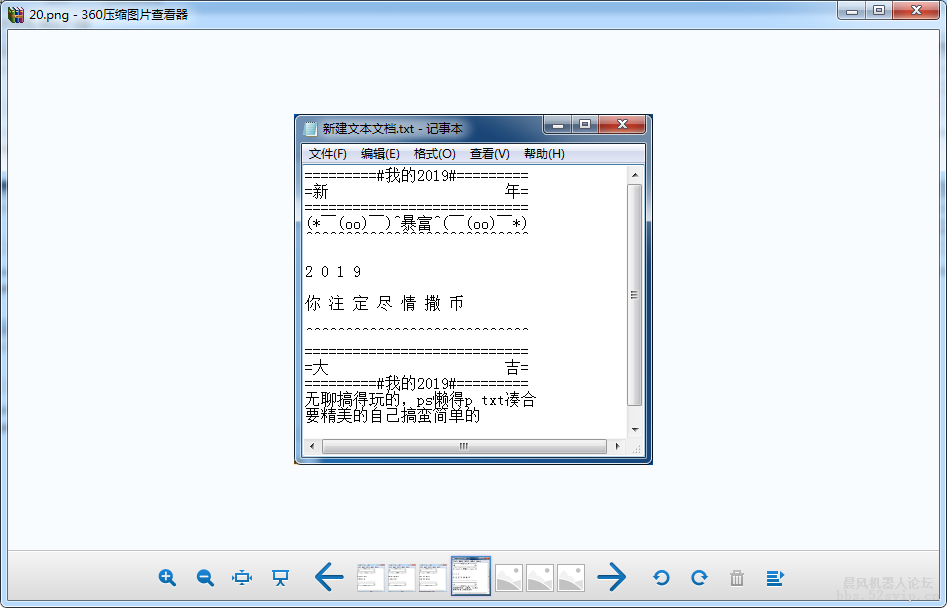Start the slideshow presentation icon
The width and height of the screenshot is (947, 608).
pyautogui.click(x=281, y=577)
